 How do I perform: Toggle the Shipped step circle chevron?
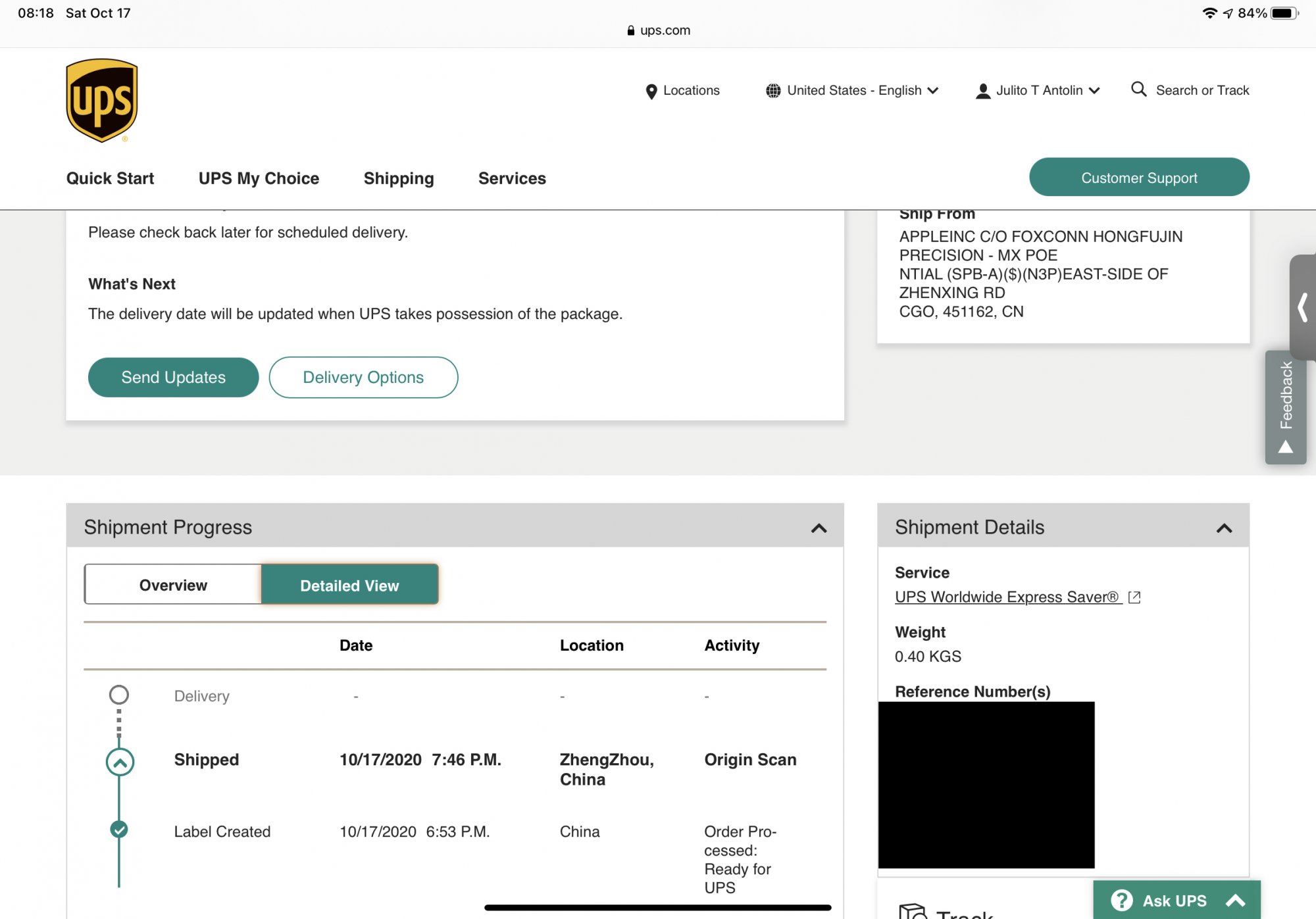tap(120, 762)
